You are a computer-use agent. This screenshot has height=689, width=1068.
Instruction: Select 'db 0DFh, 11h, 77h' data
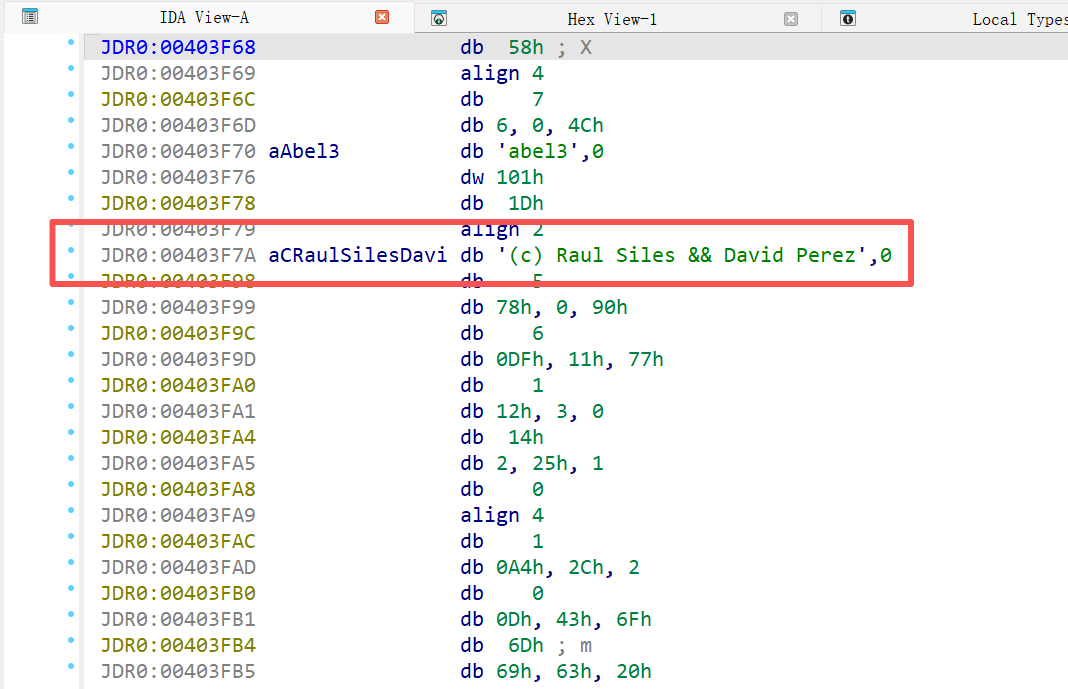562,359
